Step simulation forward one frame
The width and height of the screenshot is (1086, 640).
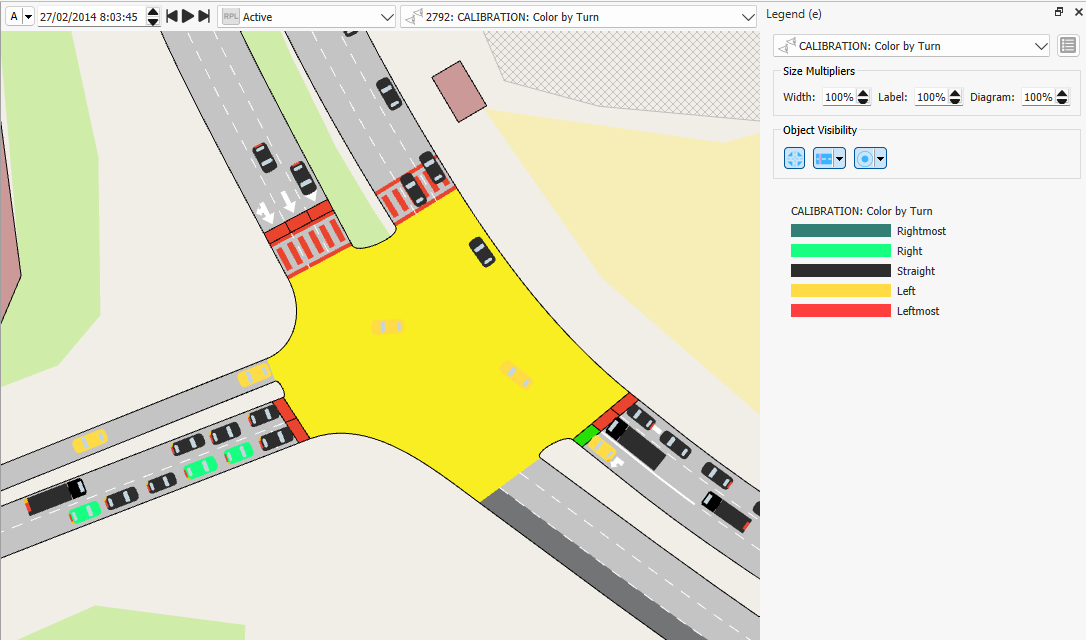[x=204, y=16]
